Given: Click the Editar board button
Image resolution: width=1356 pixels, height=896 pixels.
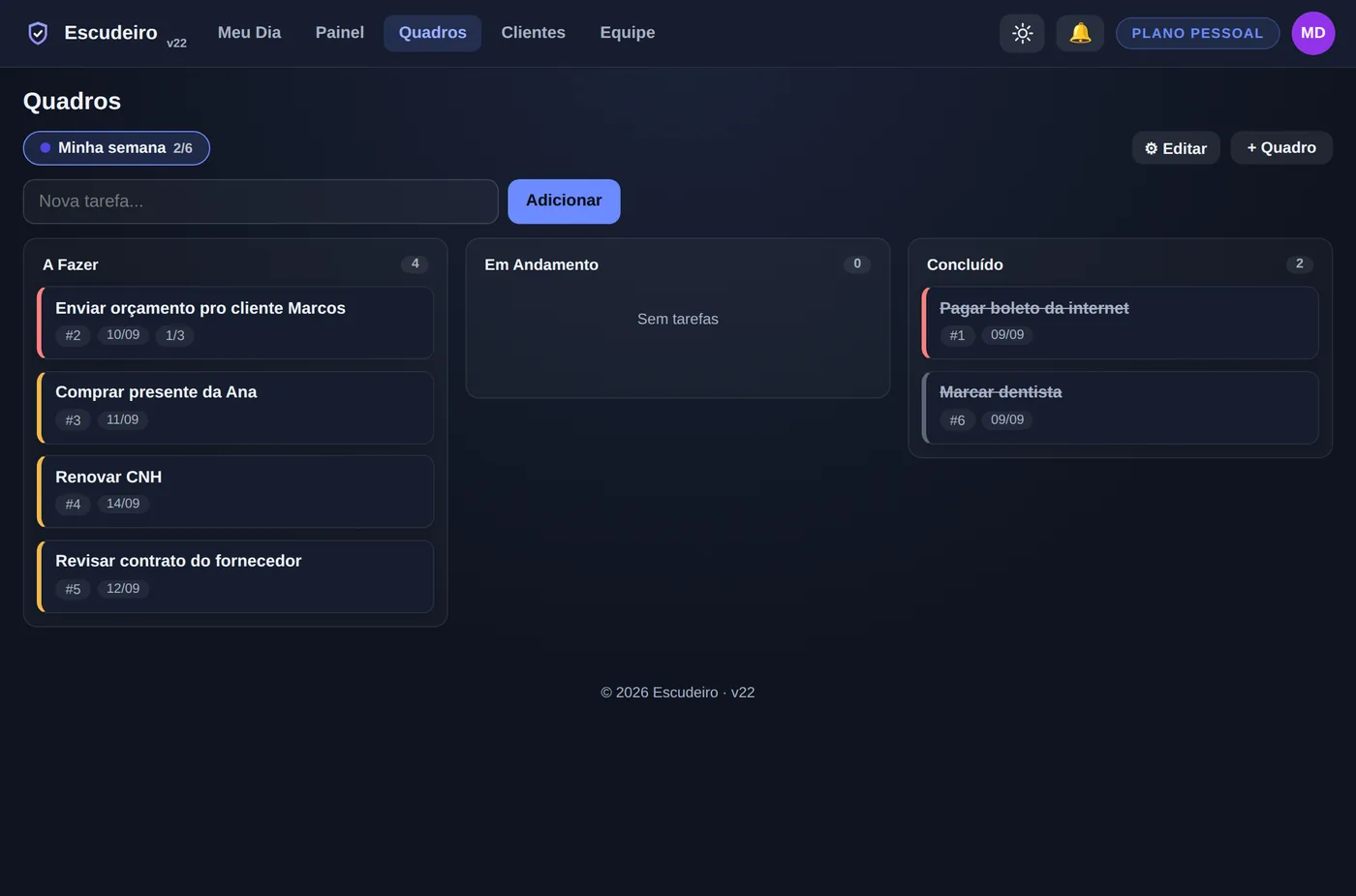Looking at the screenshot, I should click(1176, 148).
